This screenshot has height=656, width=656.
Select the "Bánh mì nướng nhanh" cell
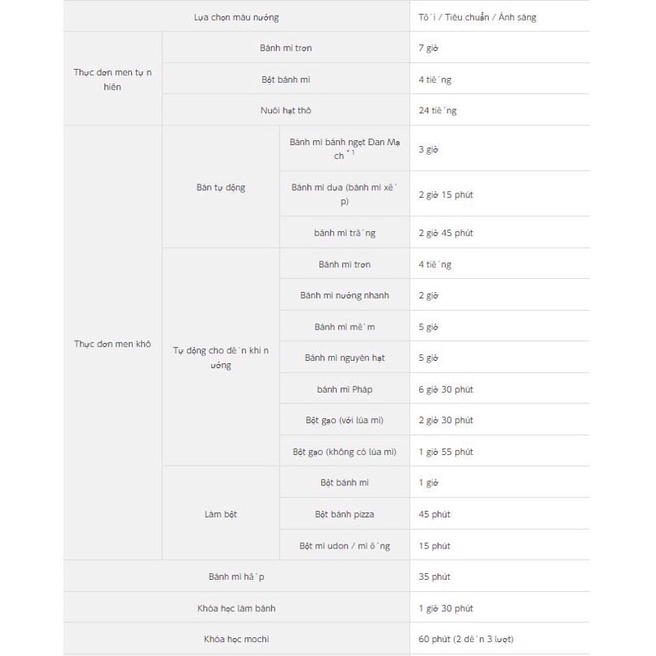coord(344,295)
